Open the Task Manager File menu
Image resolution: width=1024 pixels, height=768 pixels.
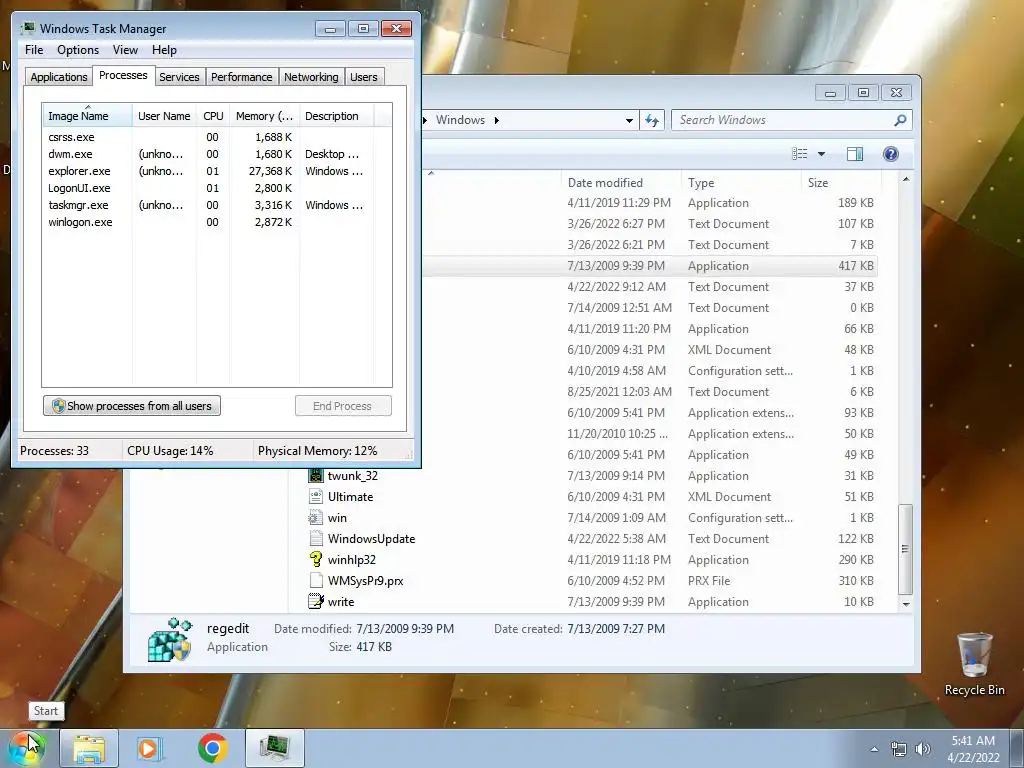[34, 50]
